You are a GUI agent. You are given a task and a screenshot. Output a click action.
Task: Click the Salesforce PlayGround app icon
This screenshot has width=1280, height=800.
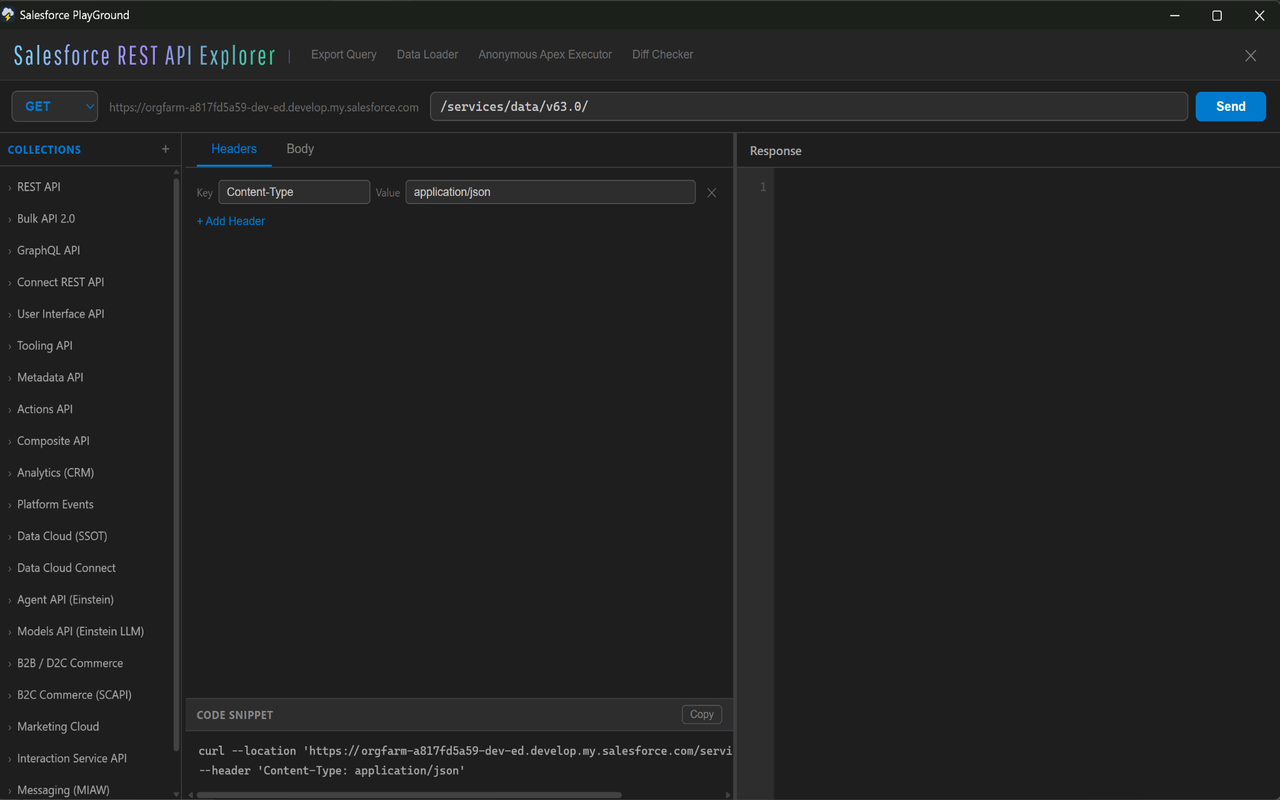pyautogui.click(x=8, y=15)
